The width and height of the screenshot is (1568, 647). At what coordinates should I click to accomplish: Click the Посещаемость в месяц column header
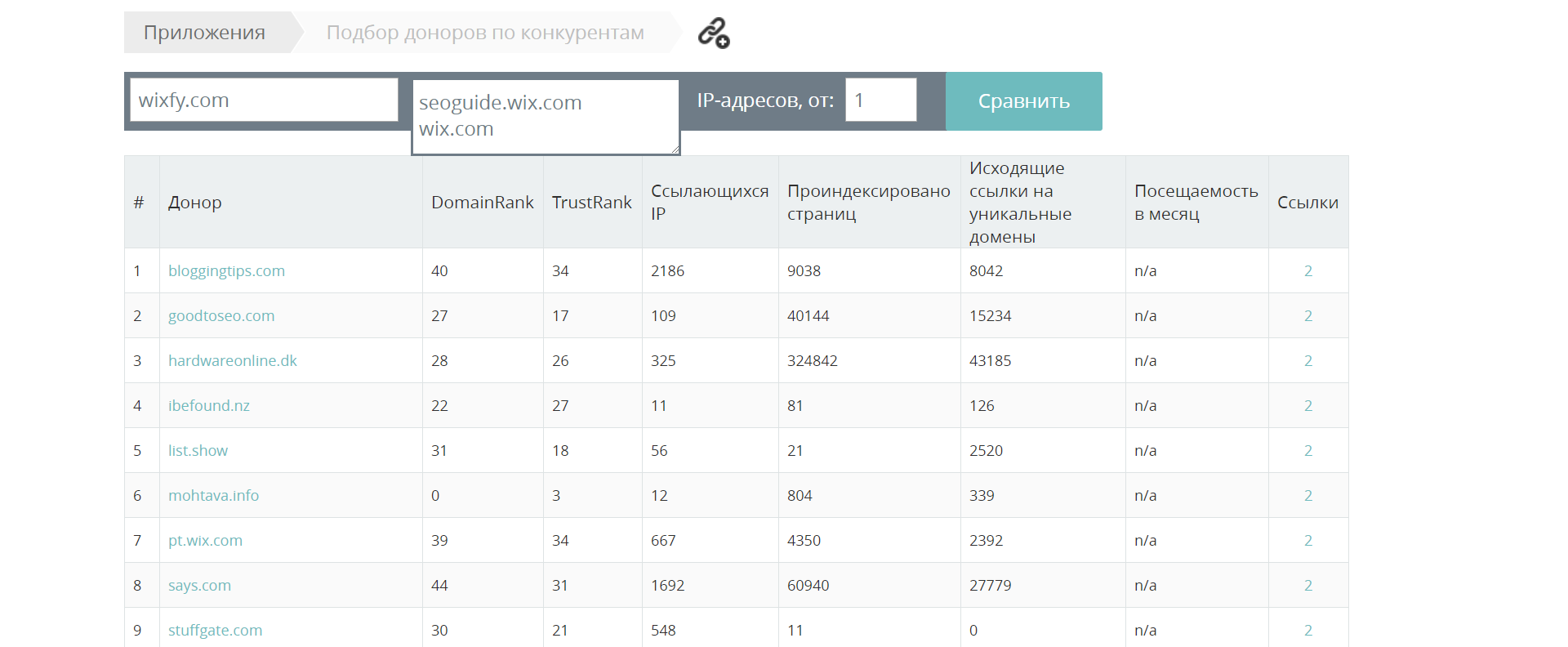pos(1196,203)
